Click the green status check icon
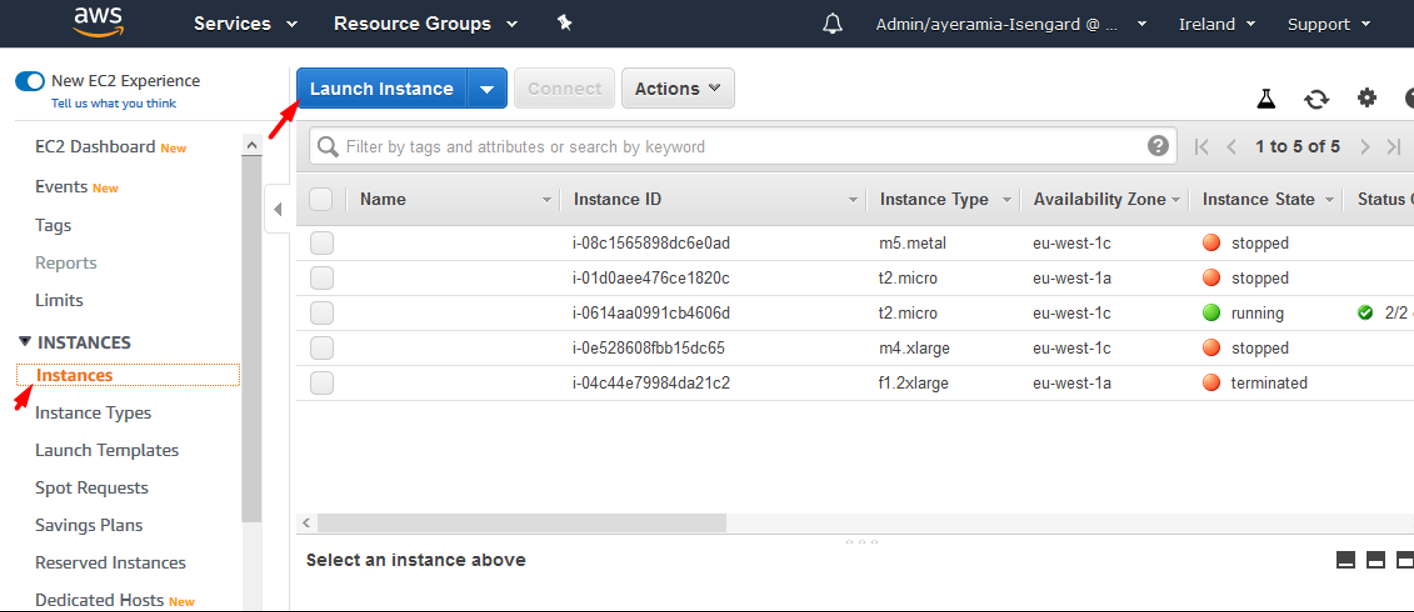Screen dimensions: 1414x612 [x=1365, y=313]
